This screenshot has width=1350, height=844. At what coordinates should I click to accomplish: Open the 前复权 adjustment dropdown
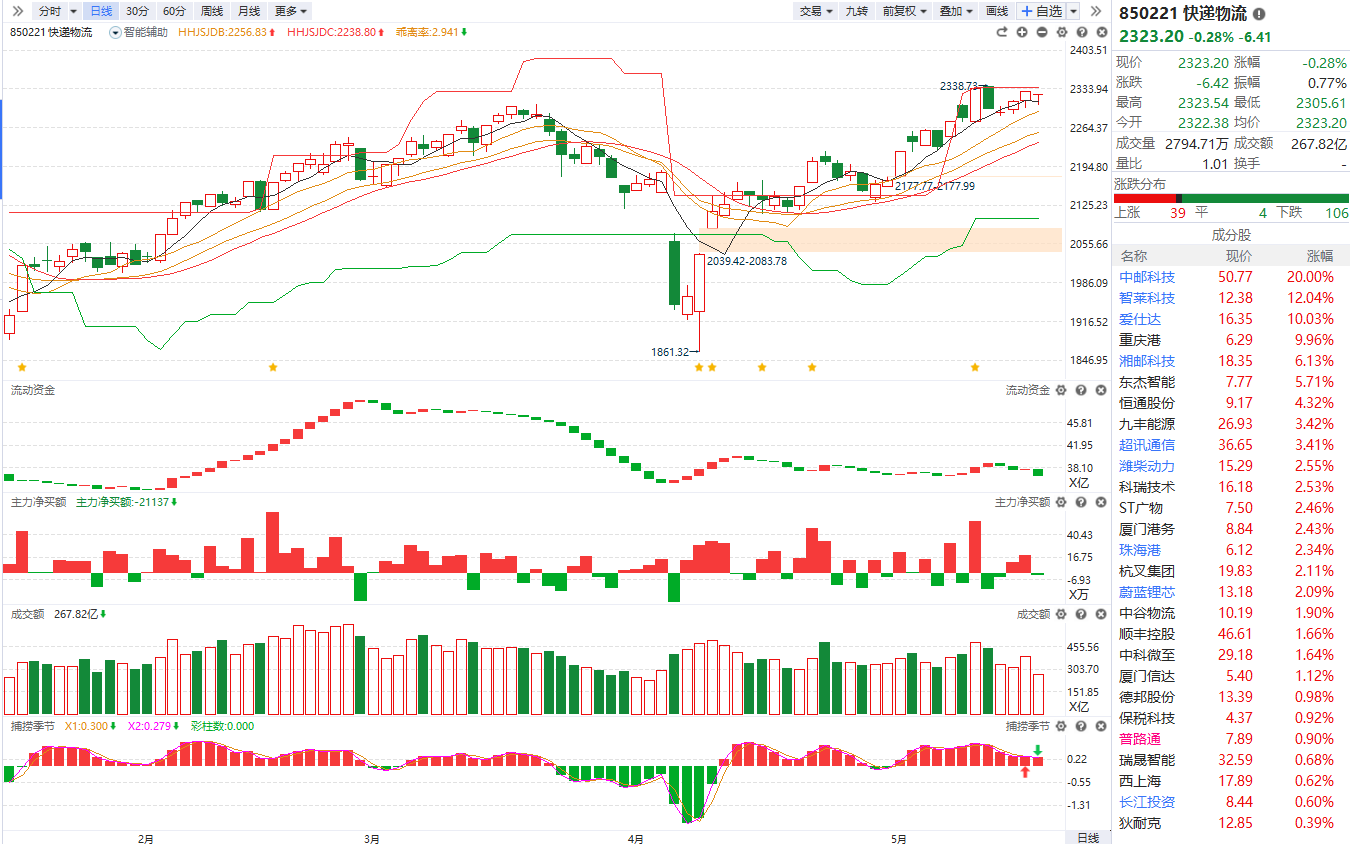[x=904, y=11]
